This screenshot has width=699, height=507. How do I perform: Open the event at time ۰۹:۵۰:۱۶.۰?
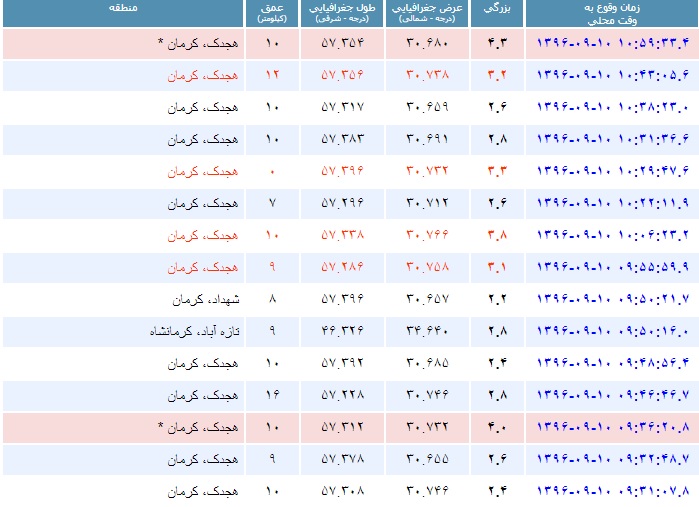613,331
